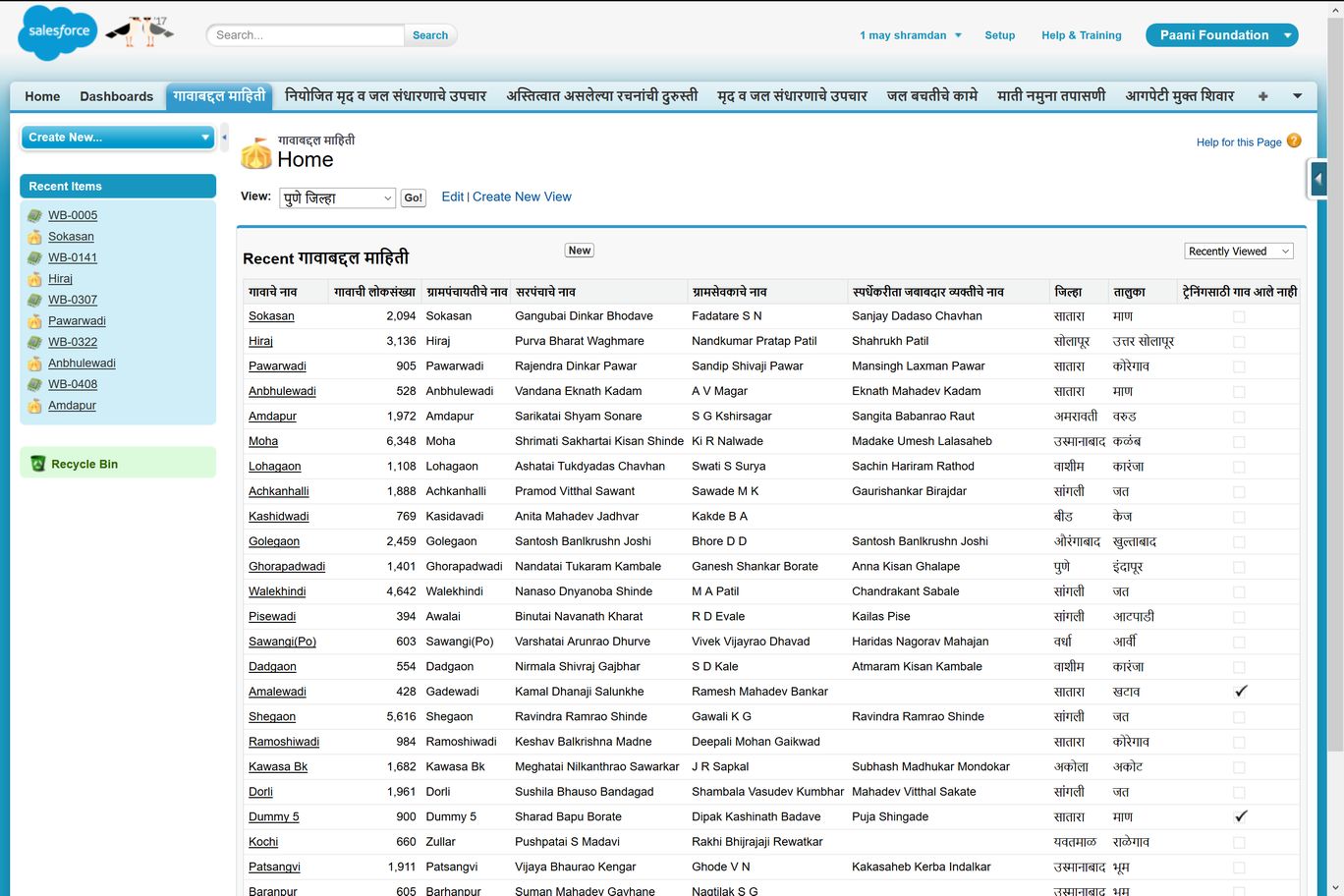Viewport: 1344px width, 896px height.
Task: Open the Home tab
Action: click(x=42, y=96)
